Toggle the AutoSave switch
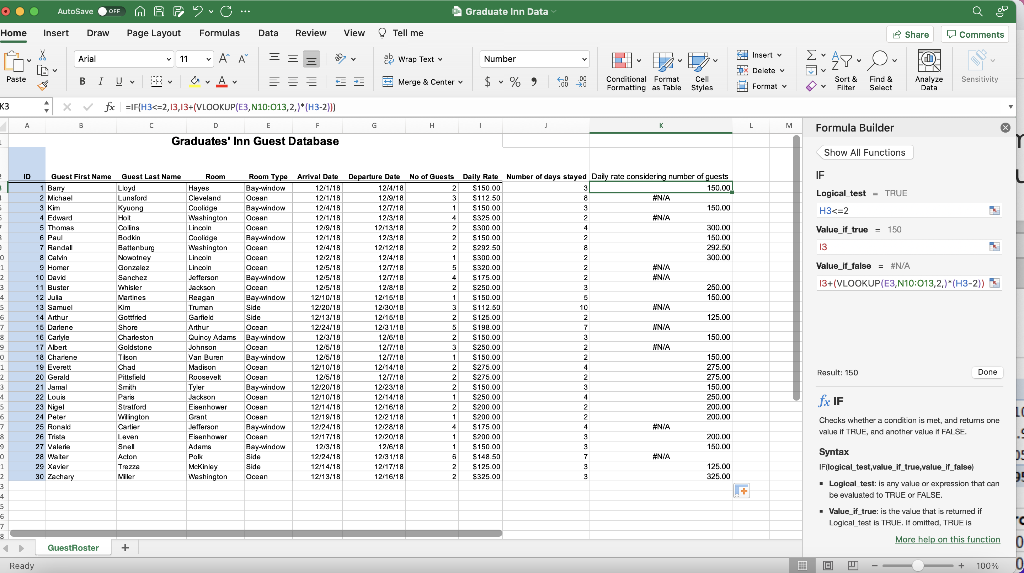The image size is (1024, 573). click(110, 11)
